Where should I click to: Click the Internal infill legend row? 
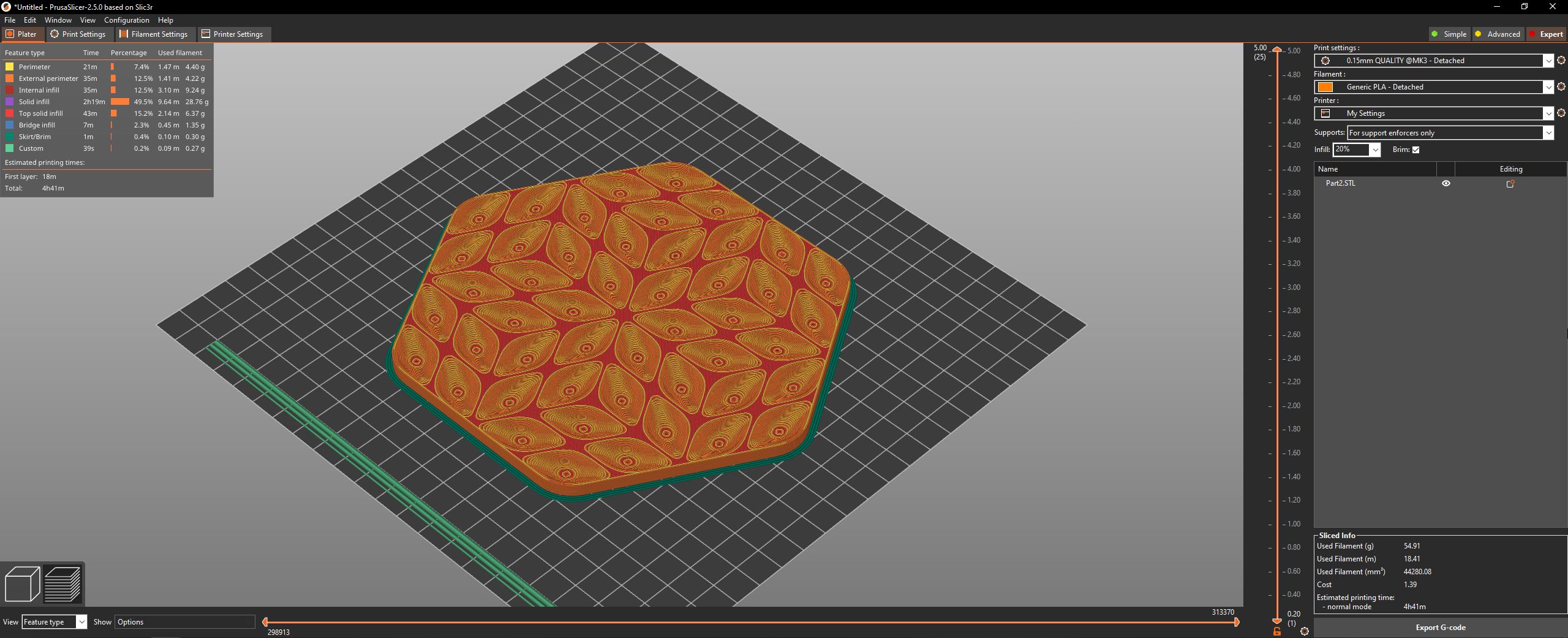click(107, 90)
